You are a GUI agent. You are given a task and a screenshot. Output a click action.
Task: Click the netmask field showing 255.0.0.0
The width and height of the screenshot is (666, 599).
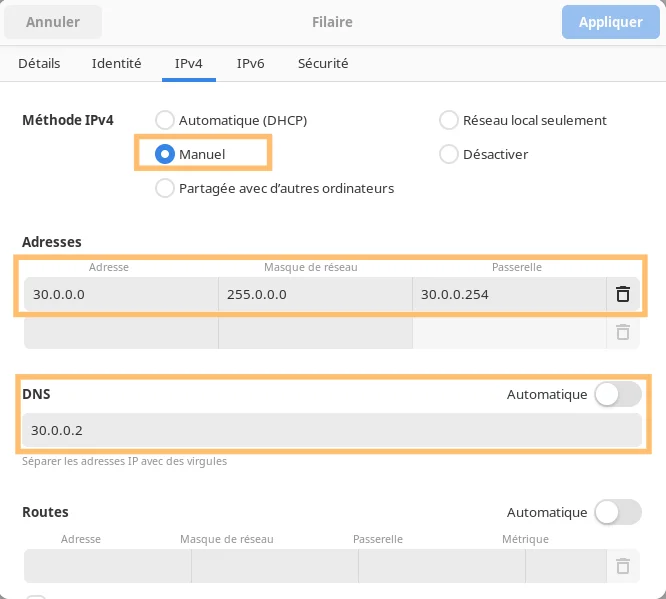pos(315,294)
